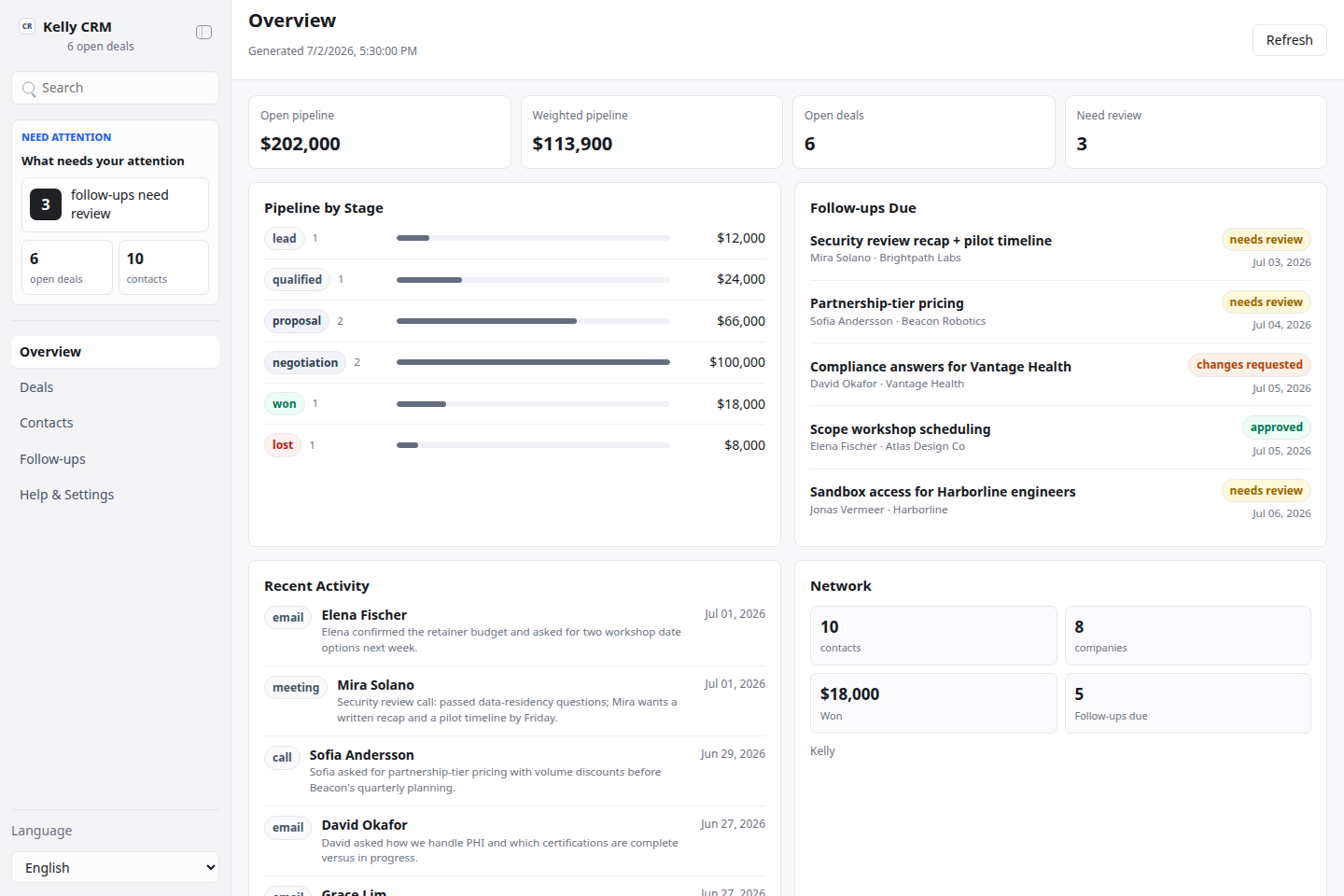Open the 3 follow-ups need review card
Screen dimensions: 1344x896
click(x=115, y=204)
